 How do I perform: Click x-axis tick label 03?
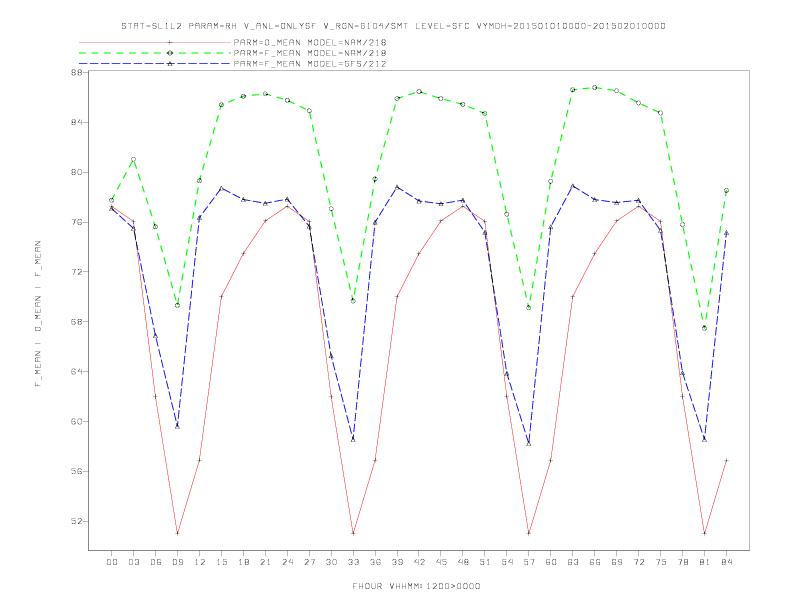(x=133, y=562)
